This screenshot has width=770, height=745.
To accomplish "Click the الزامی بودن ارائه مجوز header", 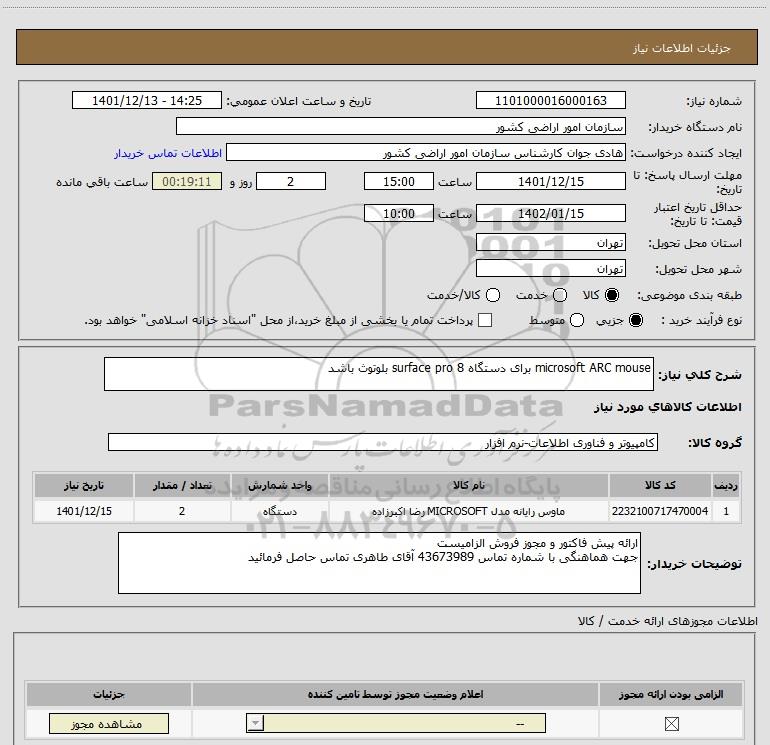I will [671, 694].
